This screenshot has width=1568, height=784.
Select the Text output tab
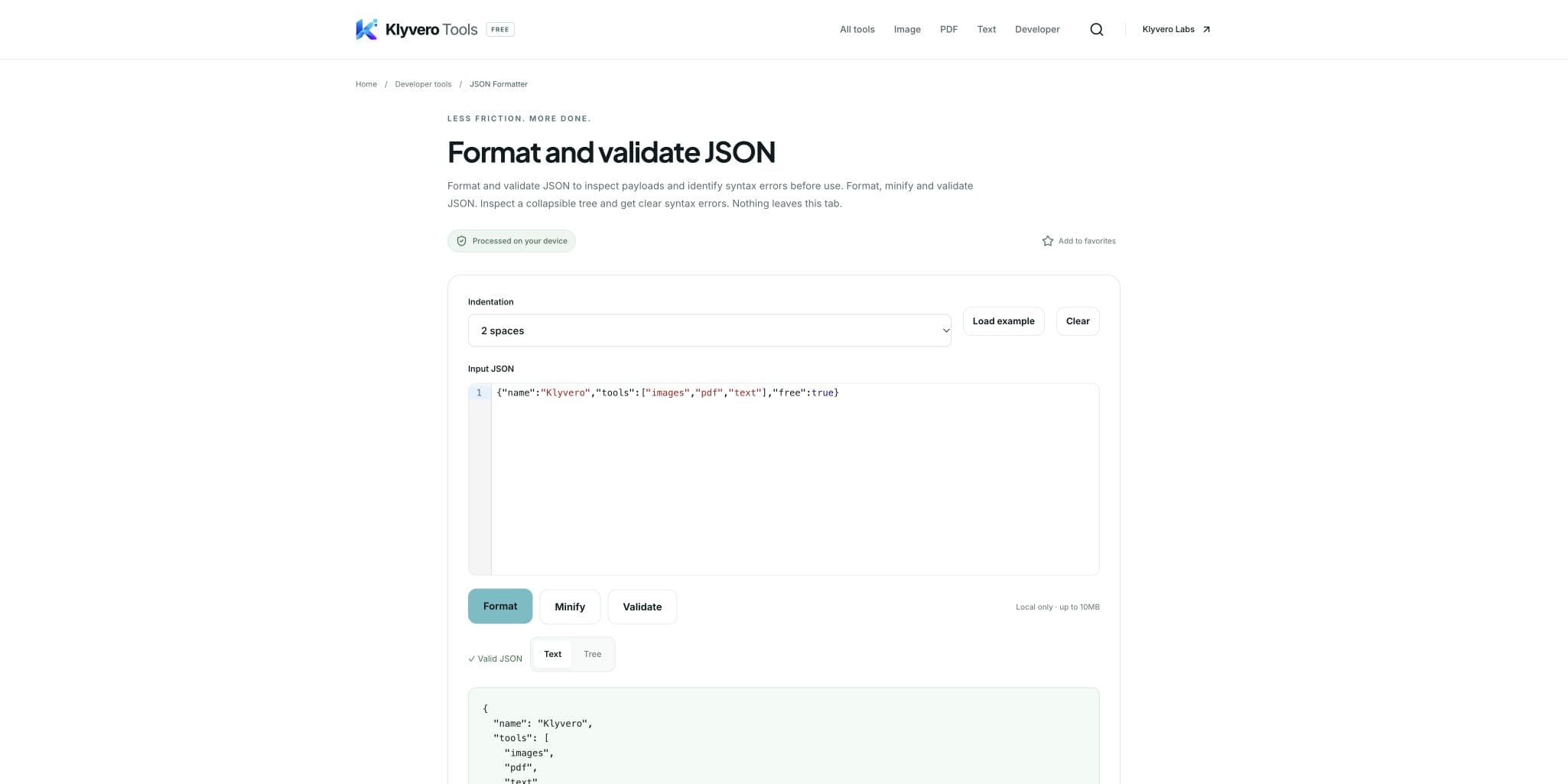[x=552, y=654]
